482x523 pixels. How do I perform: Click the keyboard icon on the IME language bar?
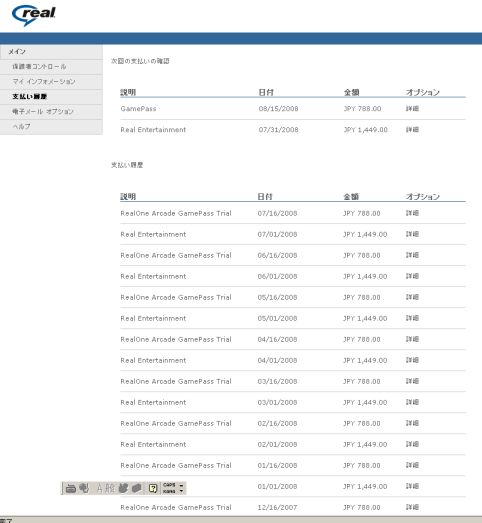[70, 489]
